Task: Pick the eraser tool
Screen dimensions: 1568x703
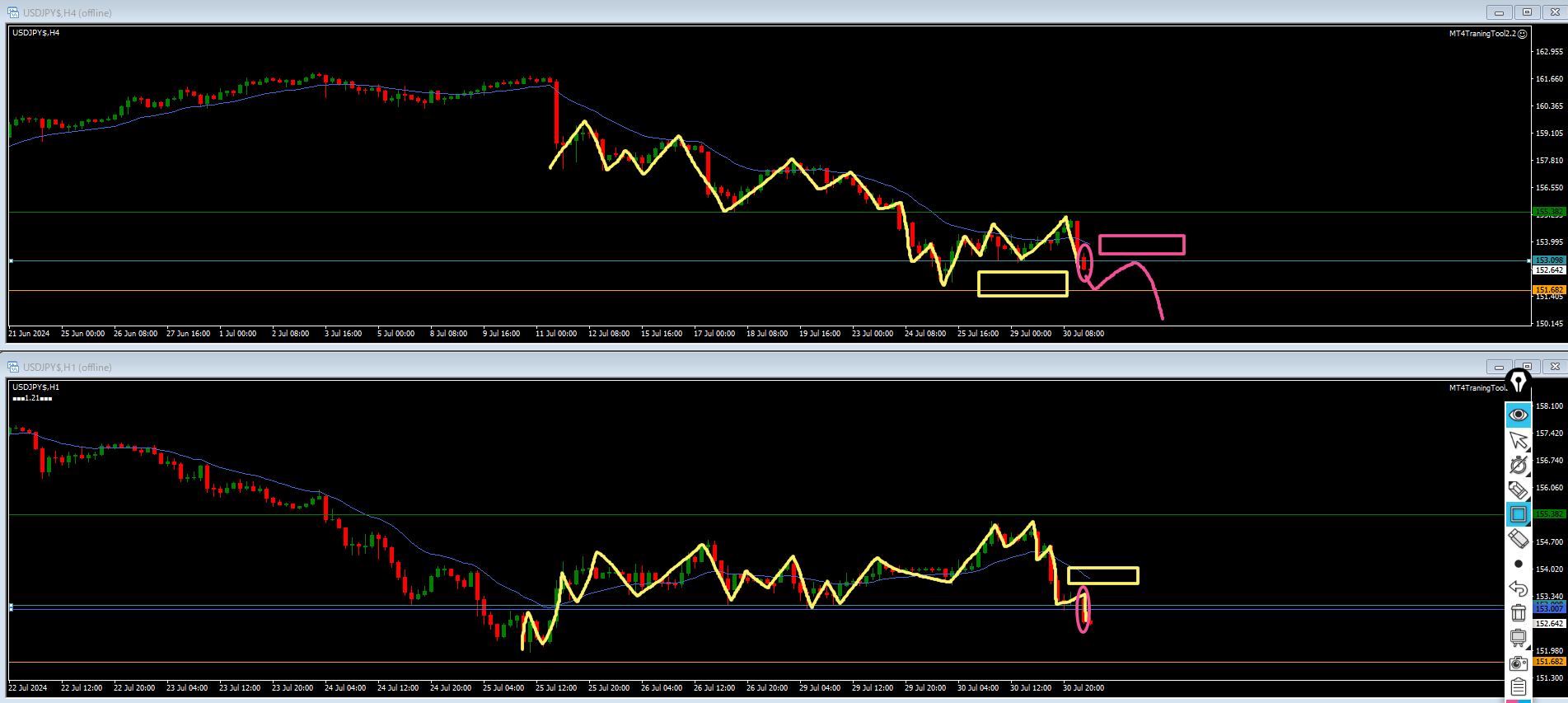Action: point(1518,539)
